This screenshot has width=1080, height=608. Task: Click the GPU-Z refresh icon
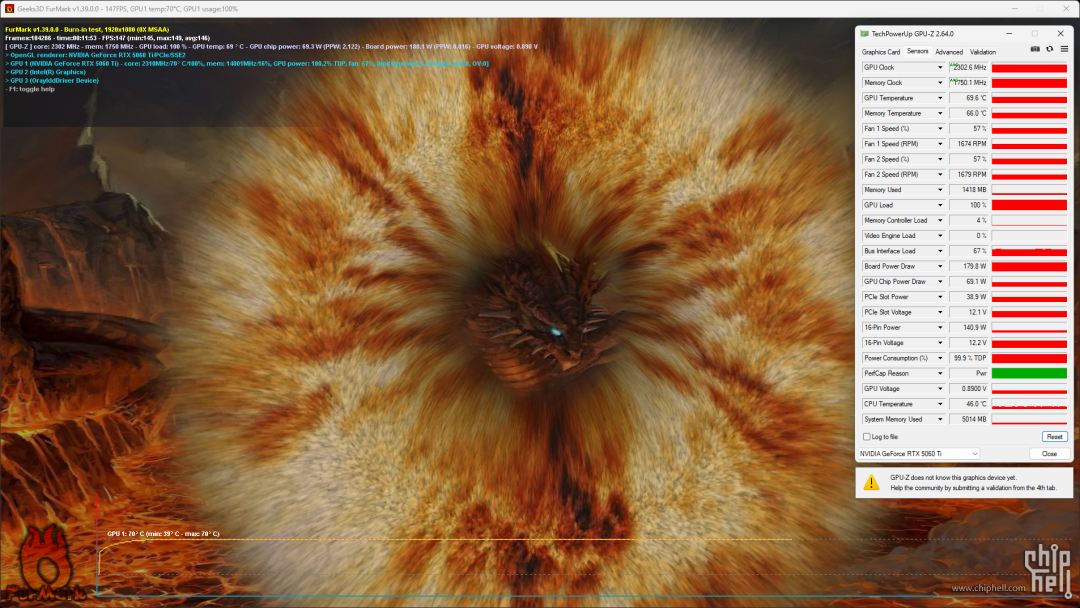pos(1050,50)
